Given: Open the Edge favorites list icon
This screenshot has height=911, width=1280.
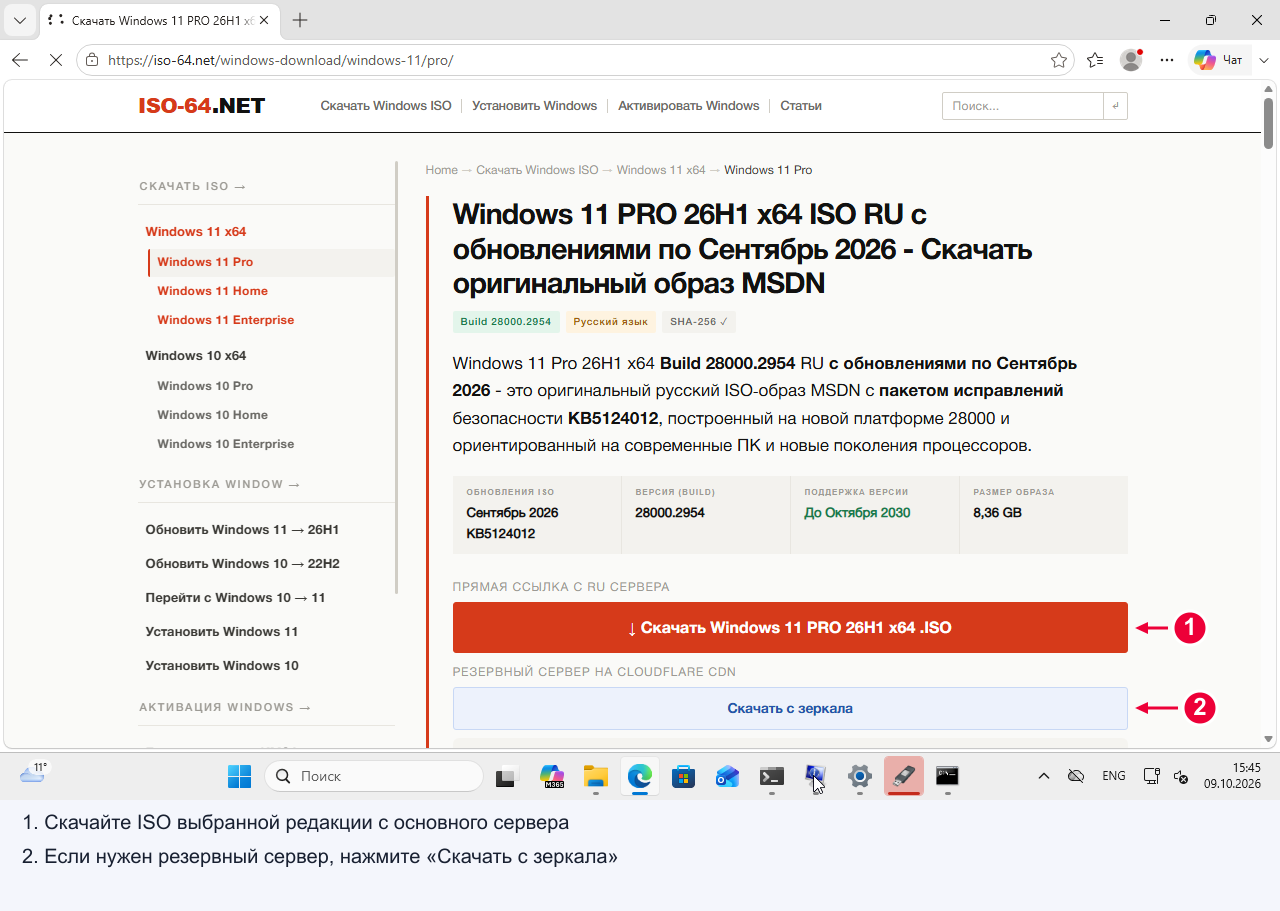Looking at the screenshot, I should coord(1095,60).
